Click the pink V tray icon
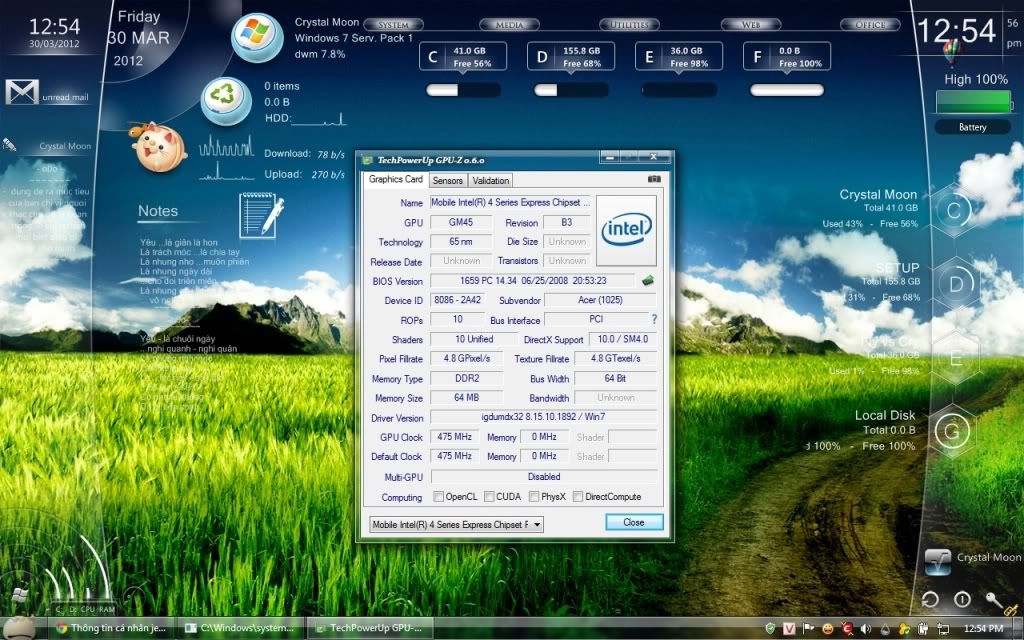The image size is (1024, 640). tap(789, 628)
